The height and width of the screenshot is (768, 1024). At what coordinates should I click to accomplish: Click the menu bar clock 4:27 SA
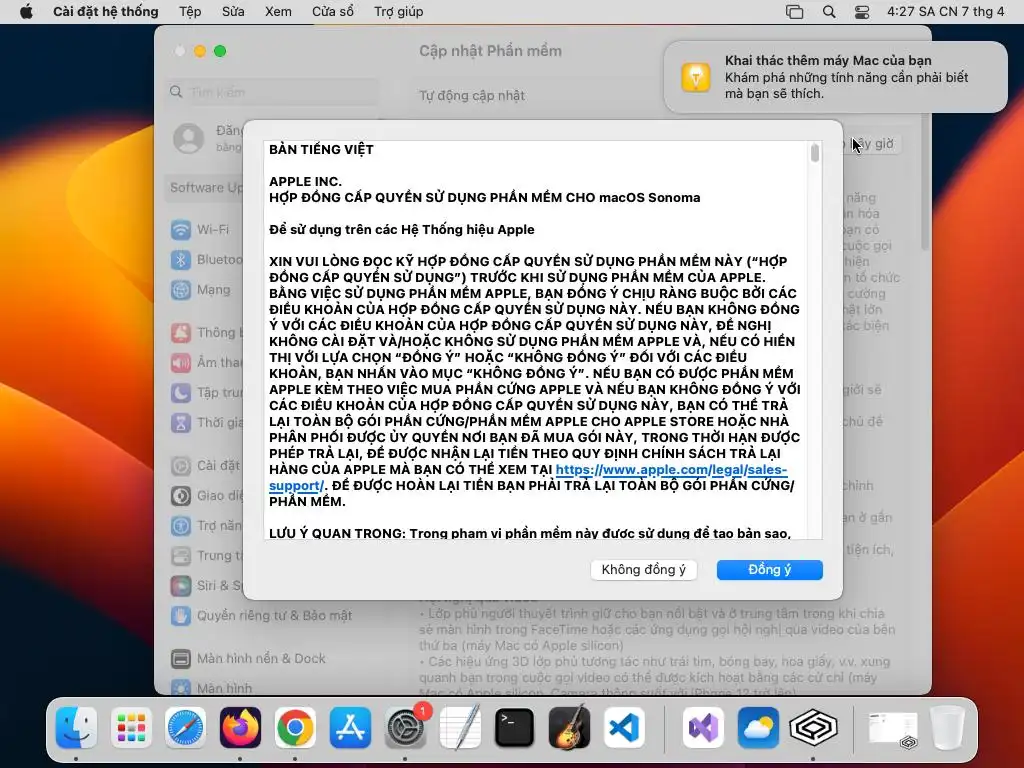(945, 12)
